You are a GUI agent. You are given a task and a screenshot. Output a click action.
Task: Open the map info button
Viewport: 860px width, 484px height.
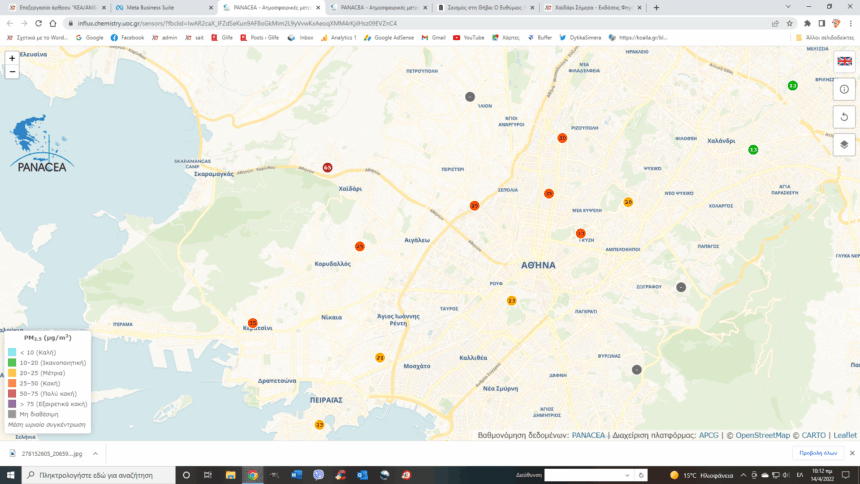[844, 89]
